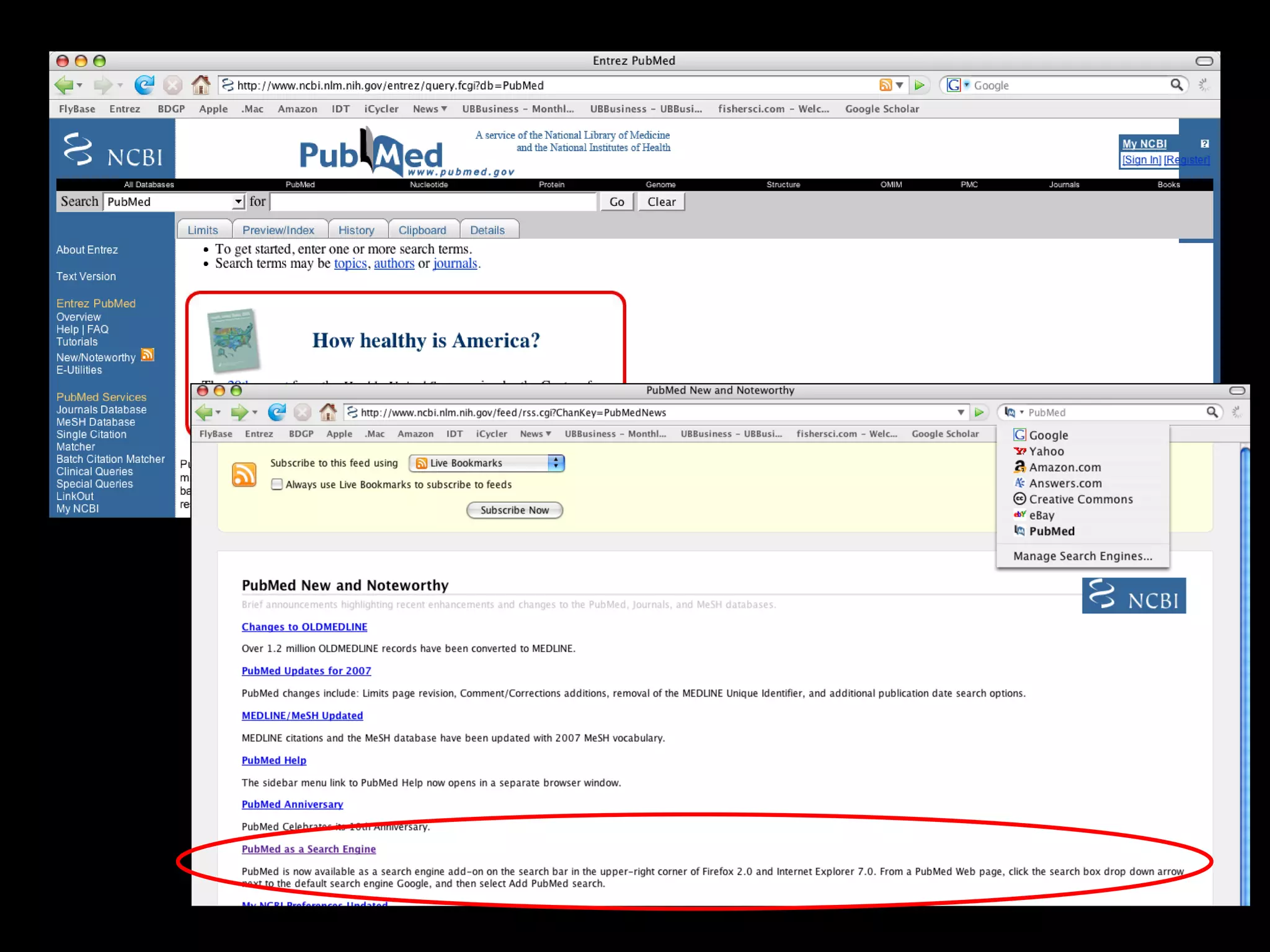Switch to the Preview/Index tab

pos(278,230)
